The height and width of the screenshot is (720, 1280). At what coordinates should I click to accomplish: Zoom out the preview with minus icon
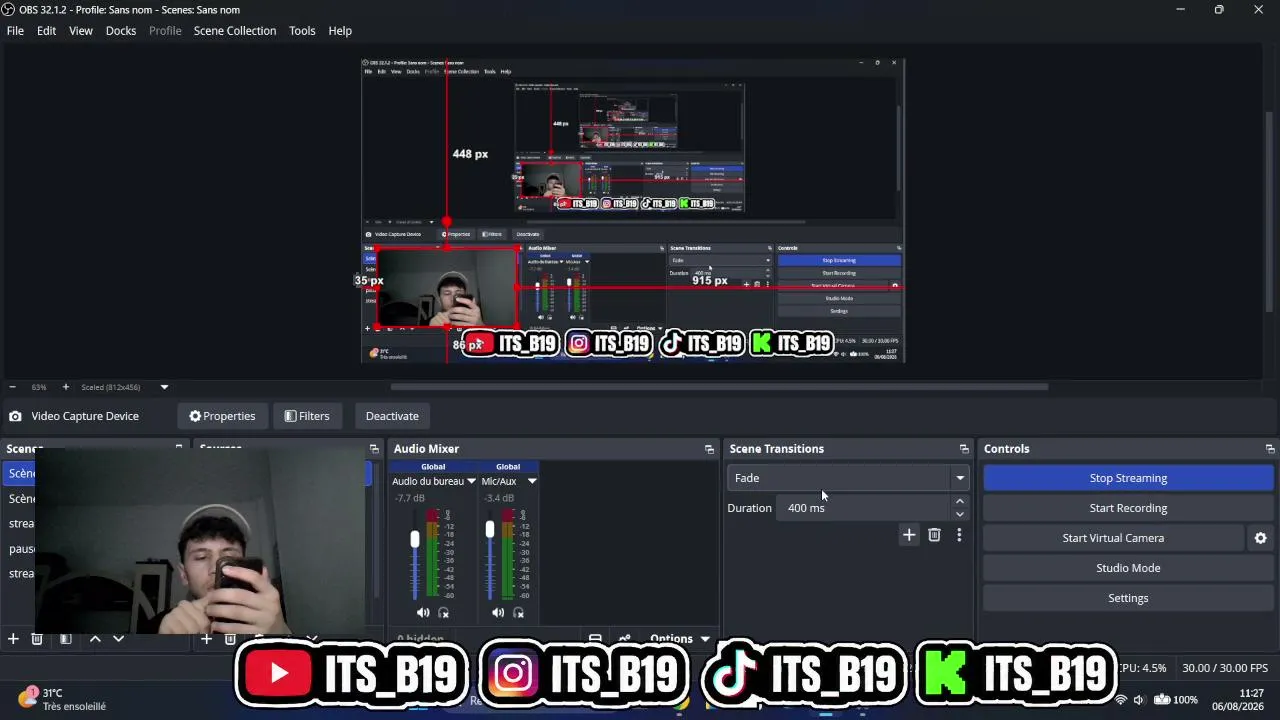(12, 387)
